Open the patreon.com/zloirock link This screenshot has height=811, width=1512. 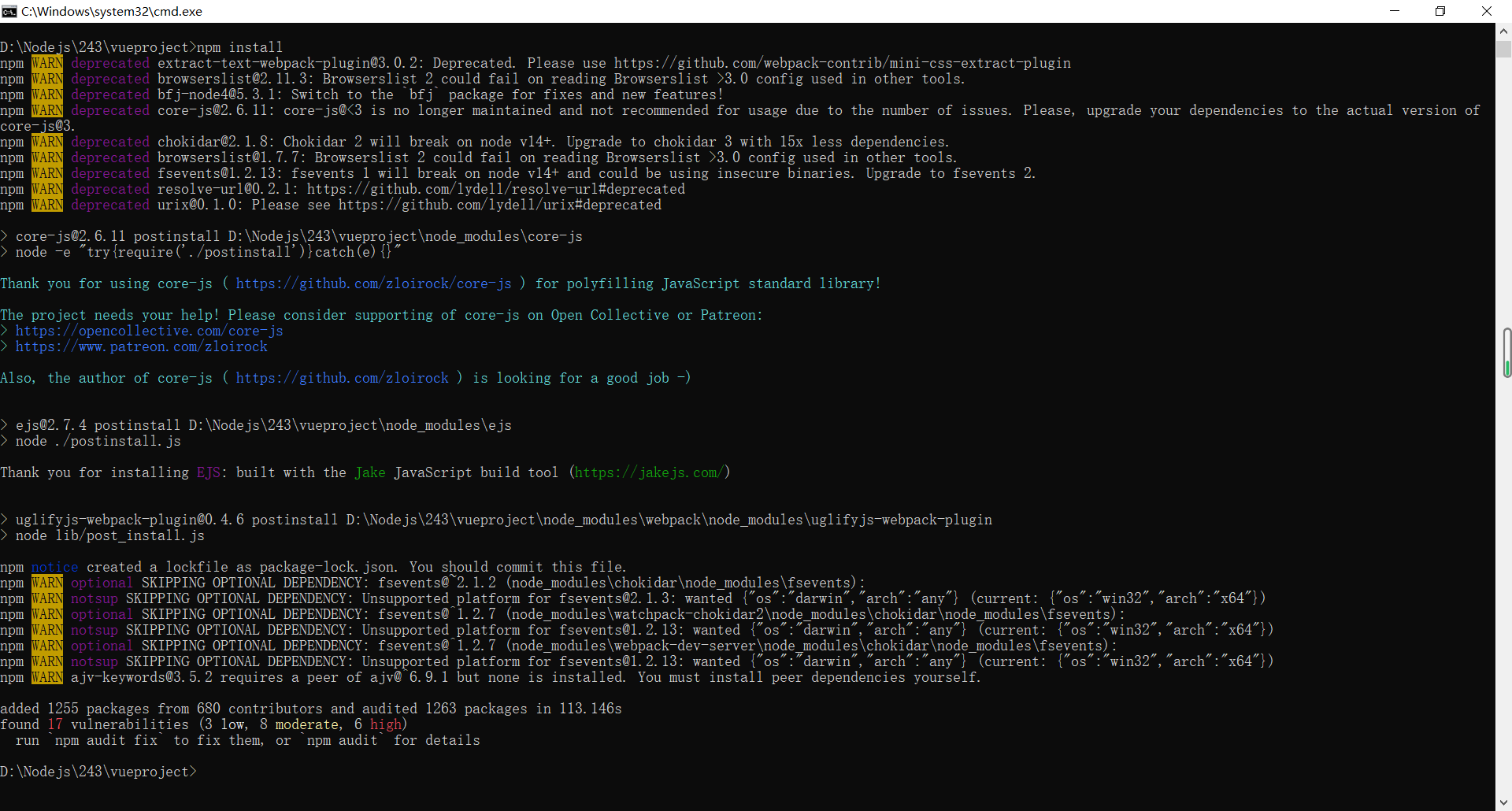click(x=142, y=346)
